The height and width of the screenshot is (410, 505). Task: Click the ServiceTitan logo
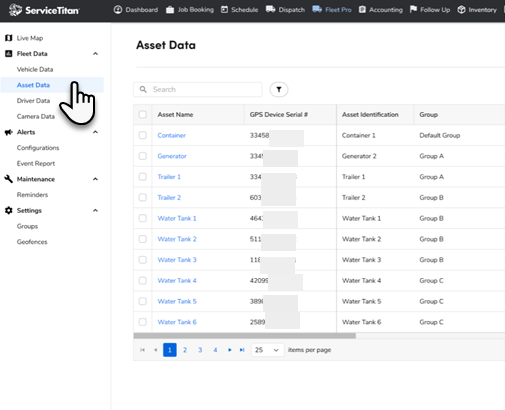tap(44, 10)
